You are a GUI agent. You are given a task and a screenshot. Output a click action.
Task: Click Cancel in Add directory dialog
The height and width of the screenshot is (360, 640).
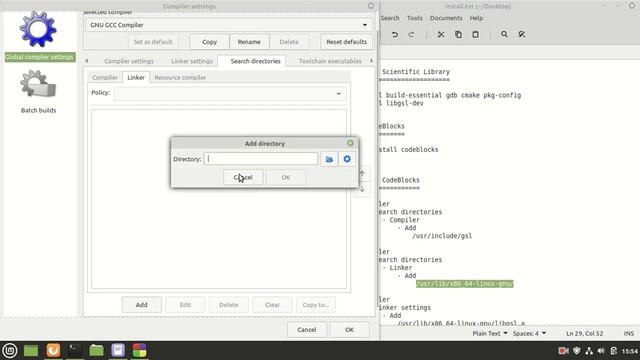click(243, 178)
